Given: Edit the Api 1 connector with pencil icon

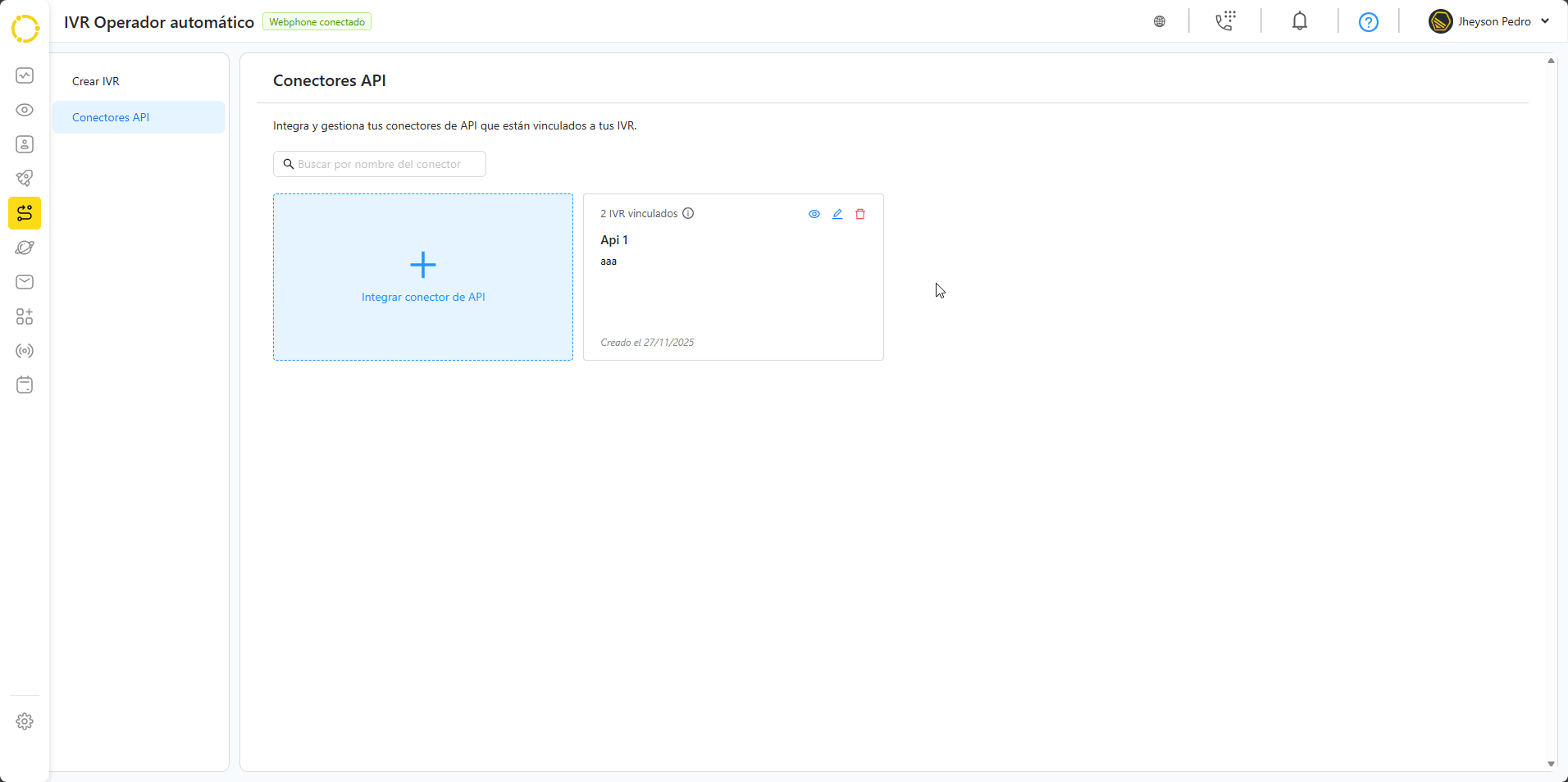Looking at the screenshot, I should click(x=837, y=214).
